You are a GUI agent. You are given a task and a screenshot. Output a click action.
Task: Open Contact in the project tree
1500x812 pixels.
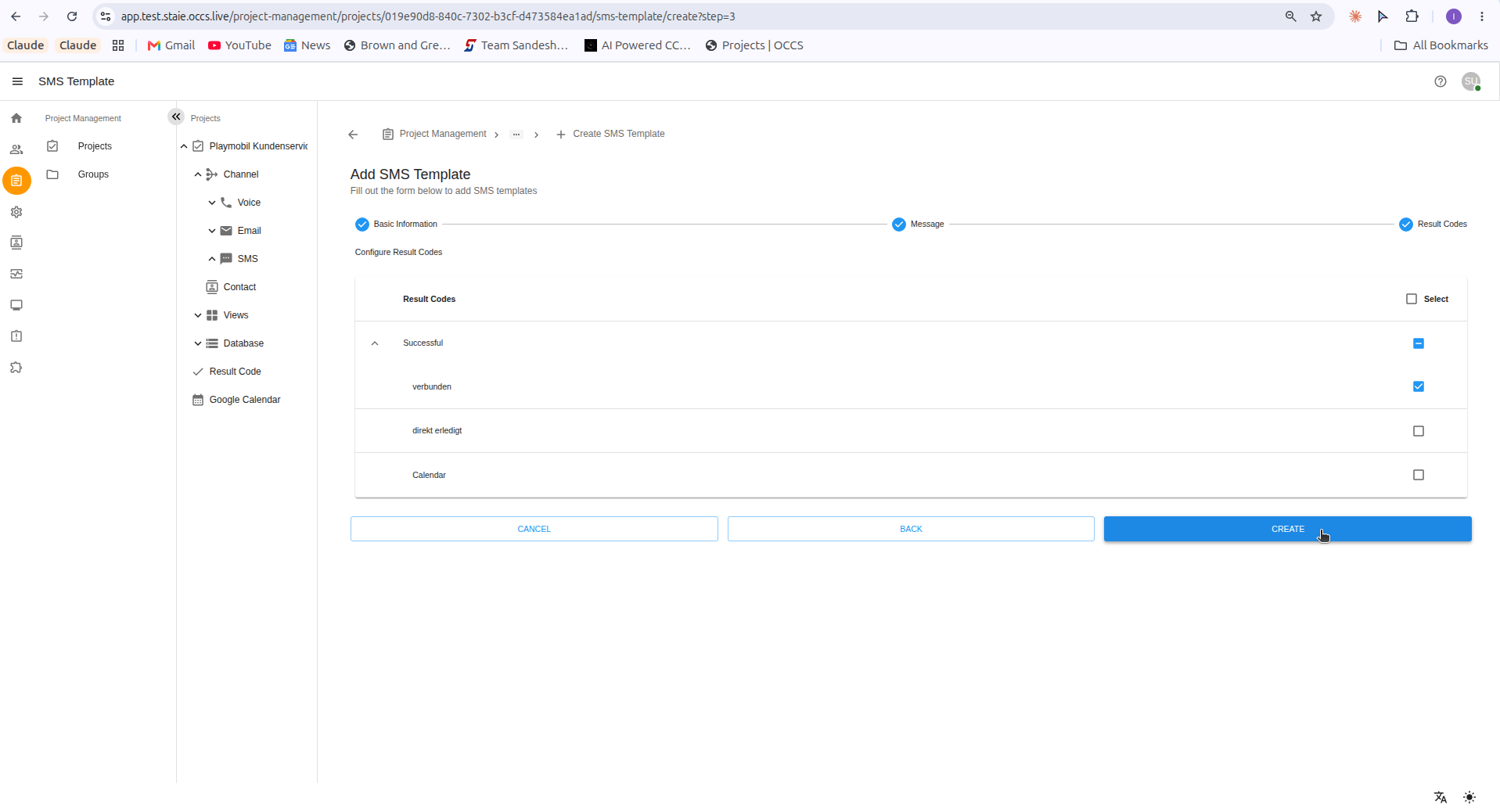click(x=239, y=287)
